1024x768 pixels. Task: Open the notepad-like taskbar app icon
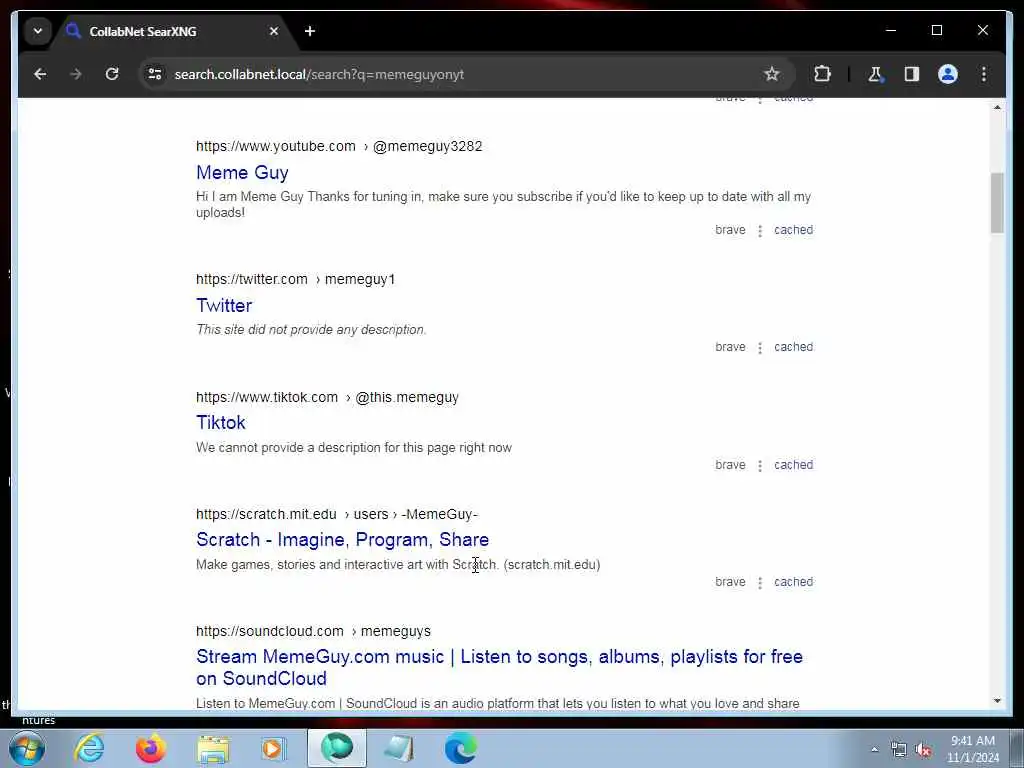399,748
